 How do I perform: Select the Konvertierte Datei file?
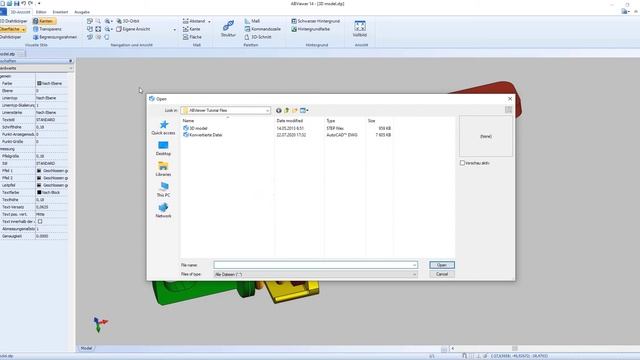click(x=202, y=135)
